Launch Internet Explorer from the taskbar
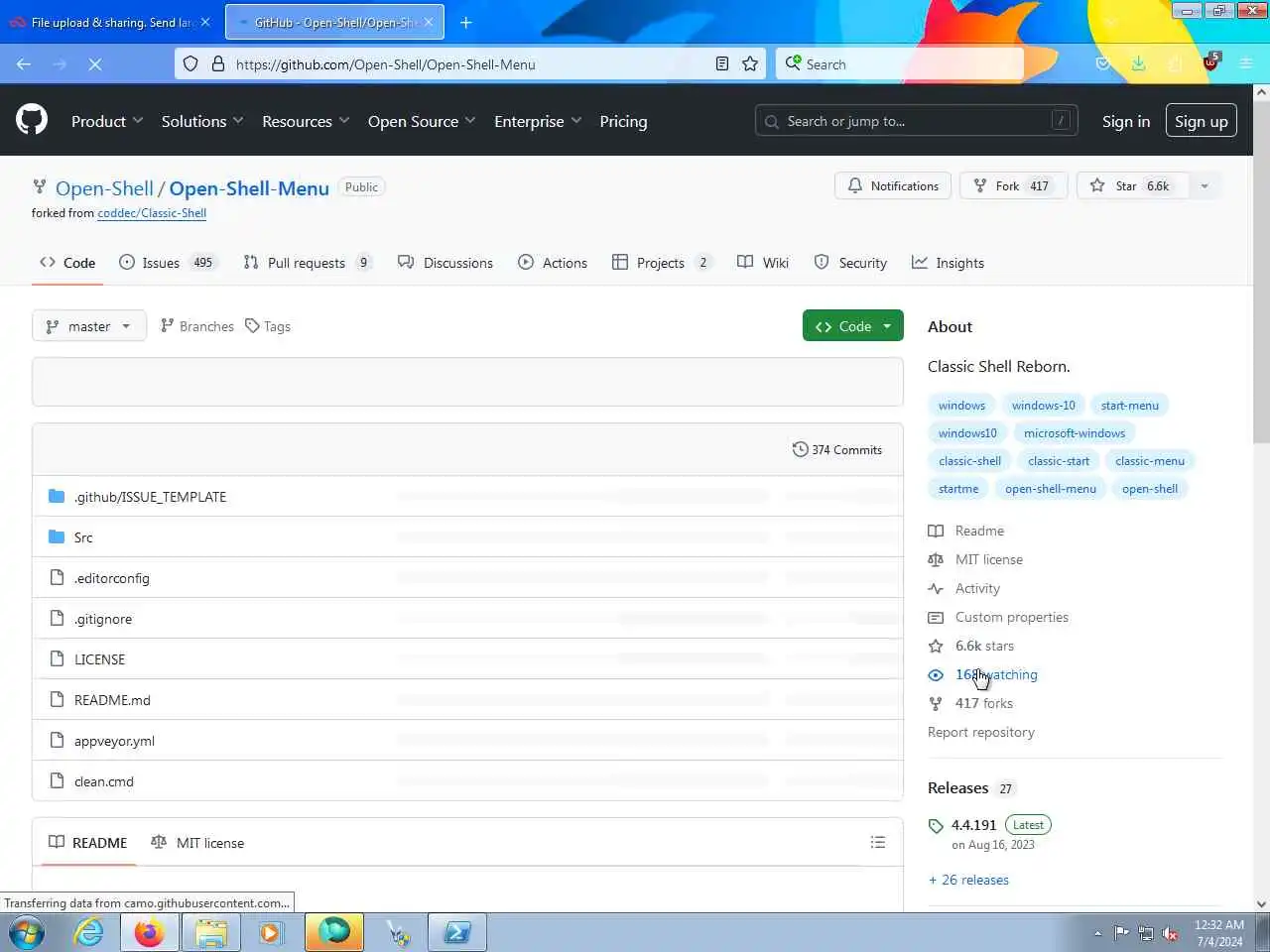The image size is (1270, 952). pyautogui.click(x=89, y=933)
